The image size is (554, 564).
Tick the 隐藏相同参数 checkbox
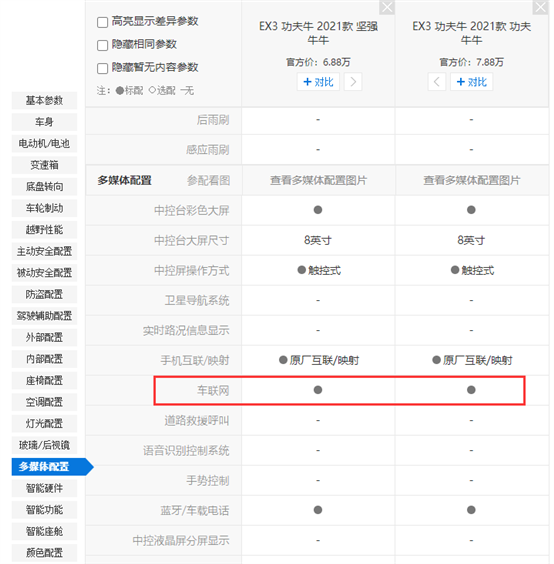point(103,45)
